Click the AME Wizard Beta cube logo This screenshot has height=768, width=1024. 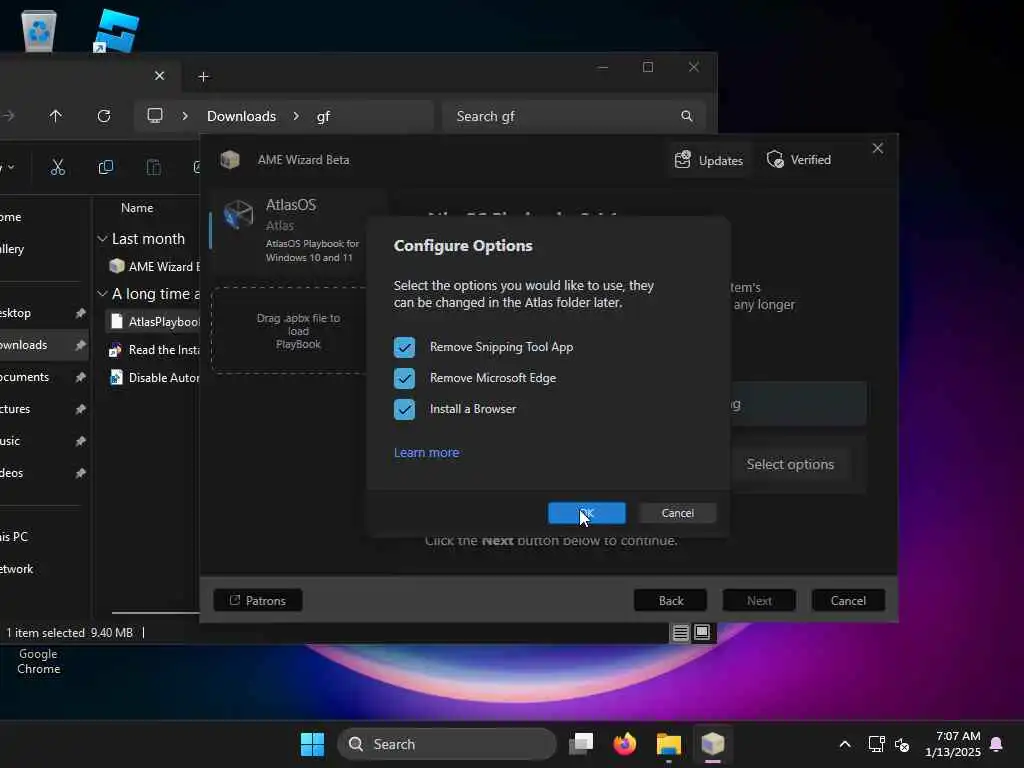click(x=230, y=159)
